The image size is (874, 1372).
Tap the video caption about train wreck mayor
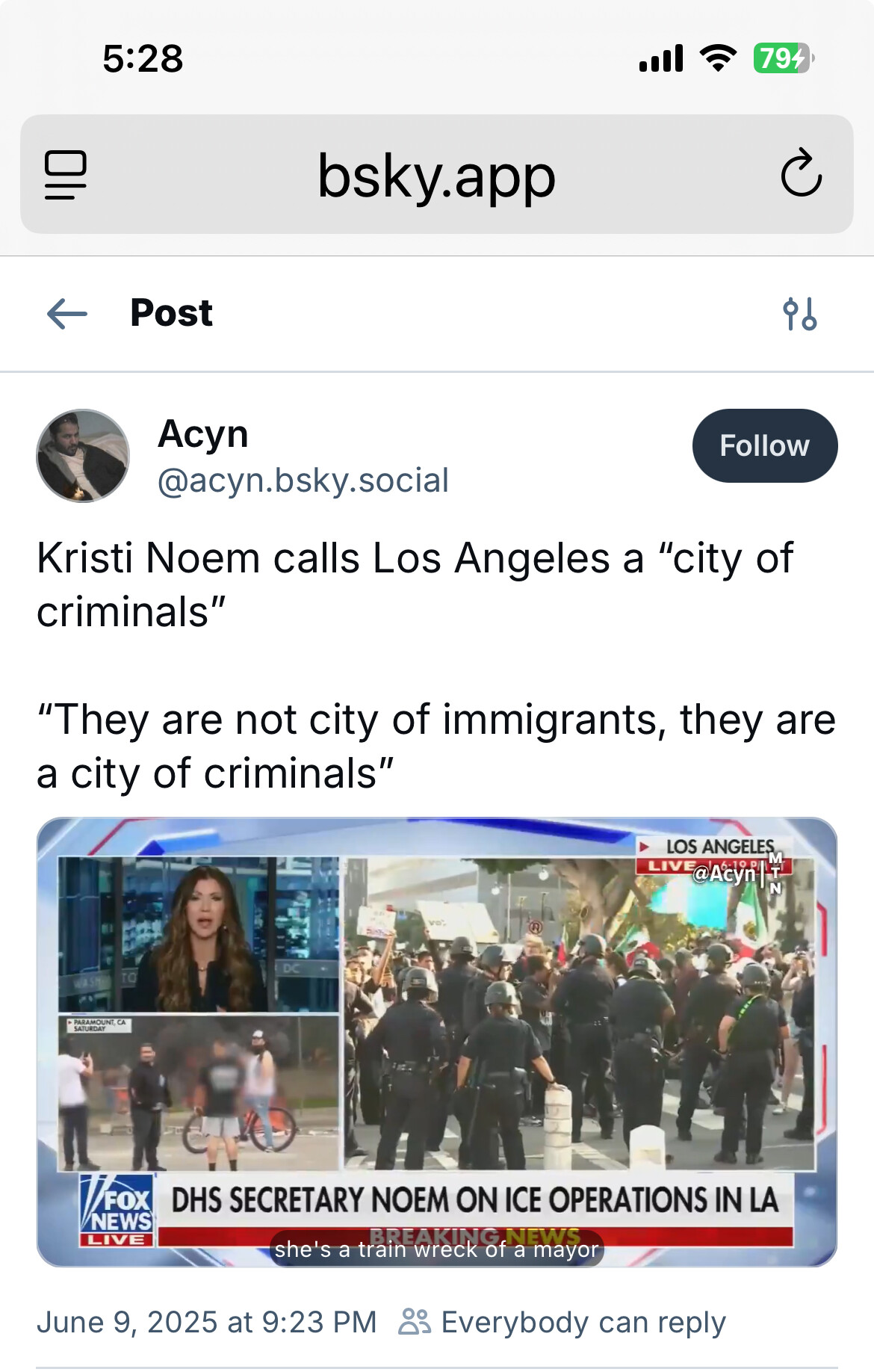coord(437,1249)
